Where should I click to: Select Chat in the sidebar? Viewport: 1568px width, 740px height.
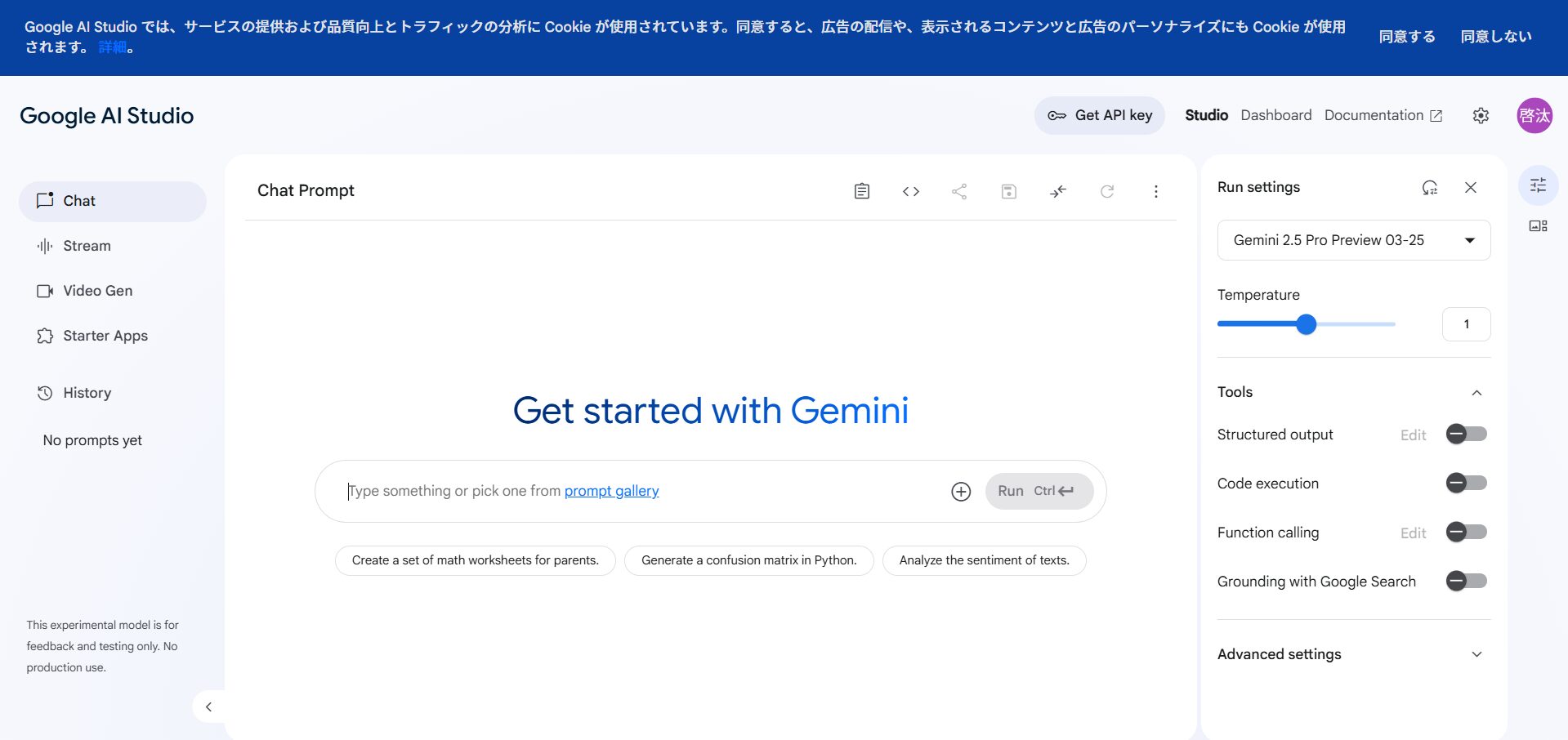point(113,201)
